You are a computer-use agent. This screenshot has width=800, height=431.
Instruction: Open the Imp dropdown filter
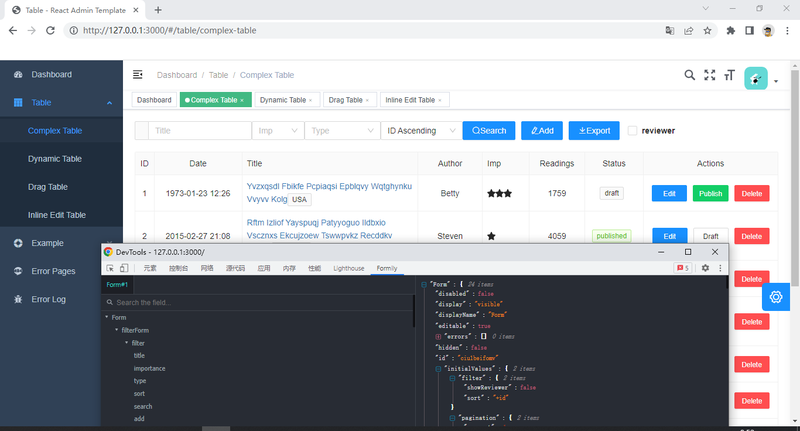278,131
